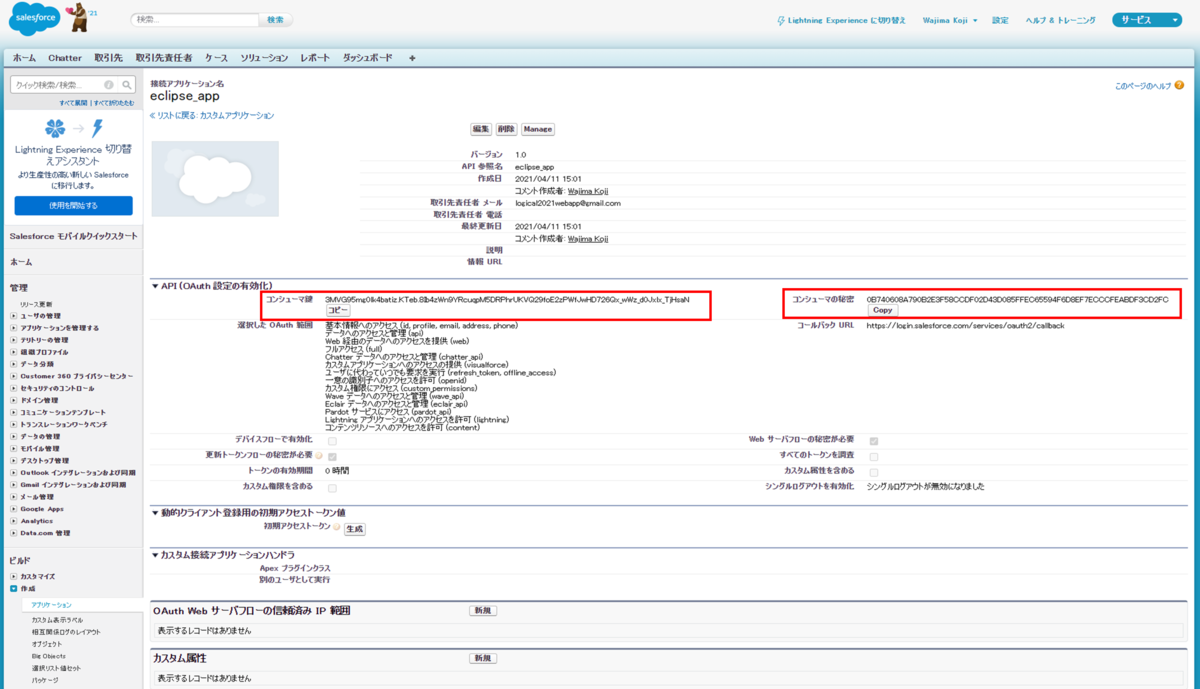Toggle the すべてのトークンを調査 checkbox
1200x689 pixels.
click(x=874, y=456)
